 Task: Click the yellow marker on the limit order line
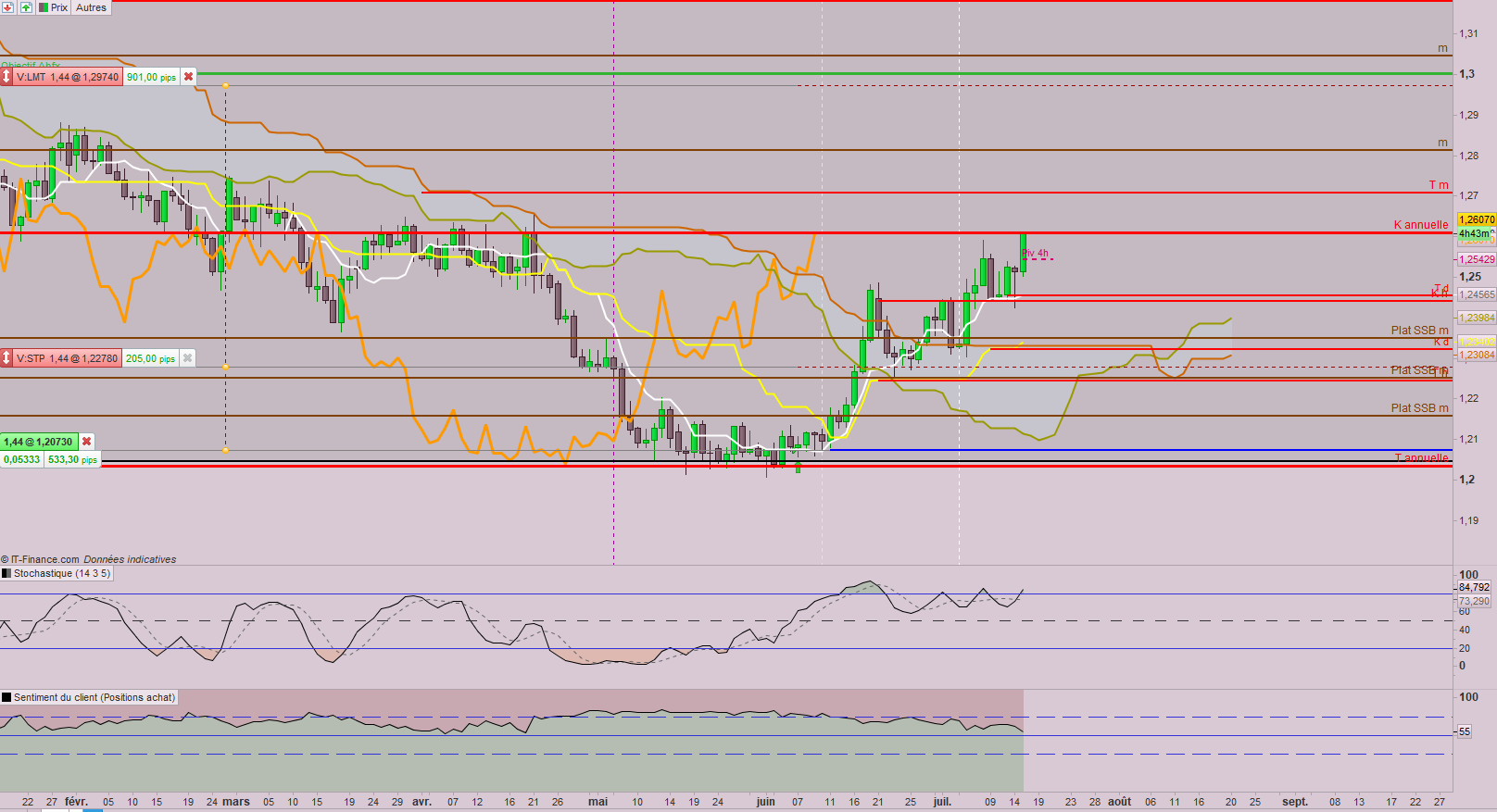[x=225, y=85]
